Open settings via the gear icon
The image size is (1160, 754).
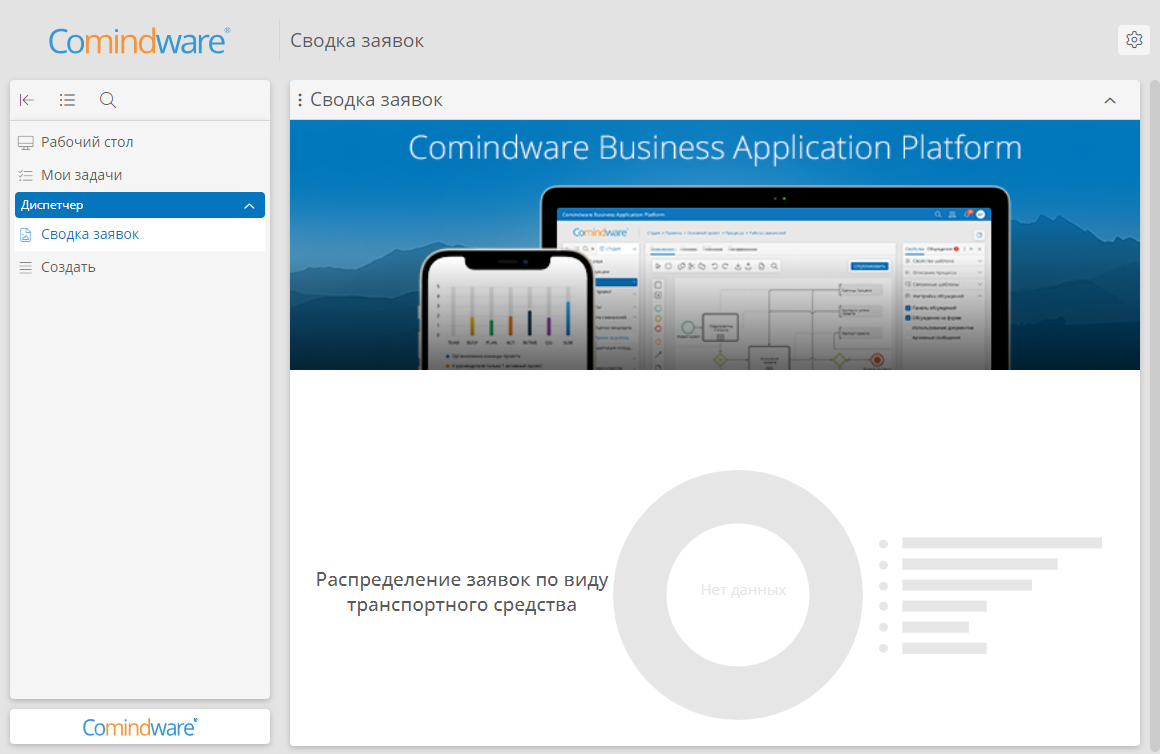(1133, 40)
